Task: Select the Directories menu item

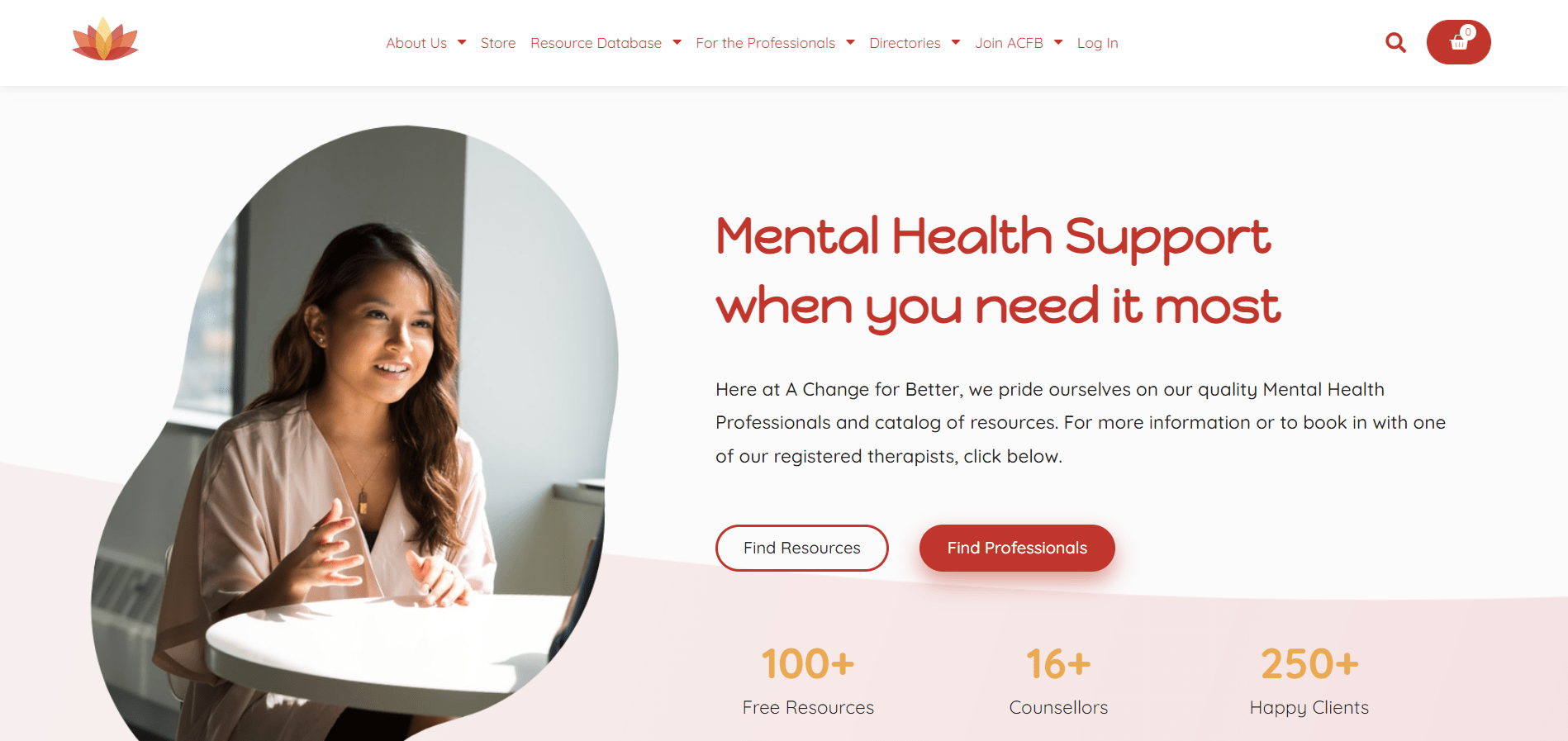Action: click(905, 43)
